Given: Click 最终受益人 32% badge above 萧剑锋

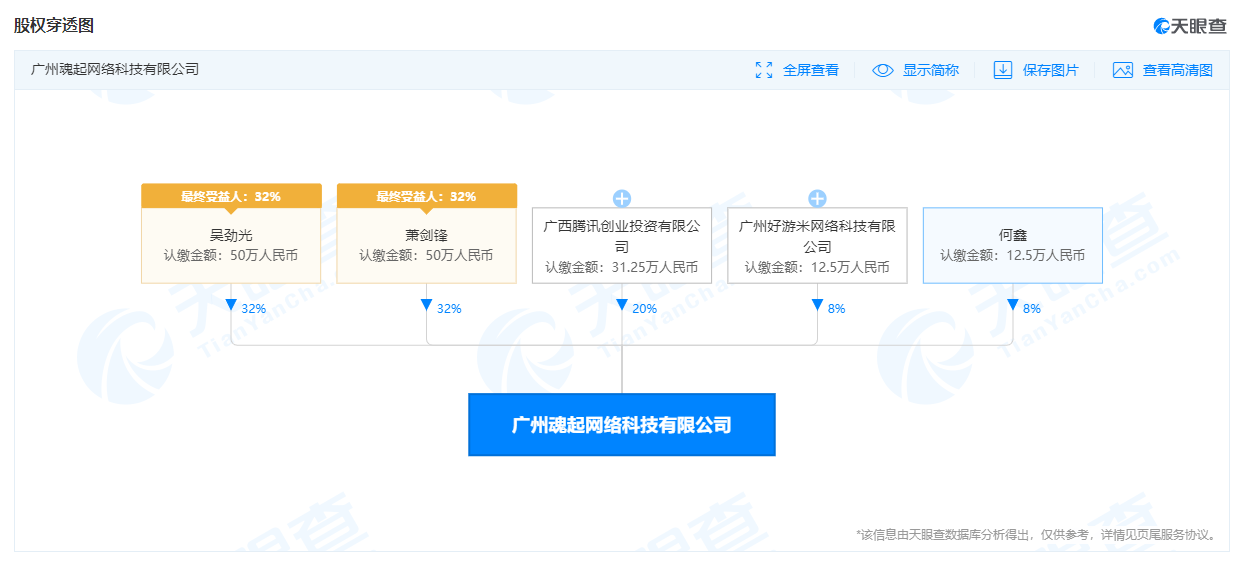Looking at the screenshot, I should pos(427,196).
